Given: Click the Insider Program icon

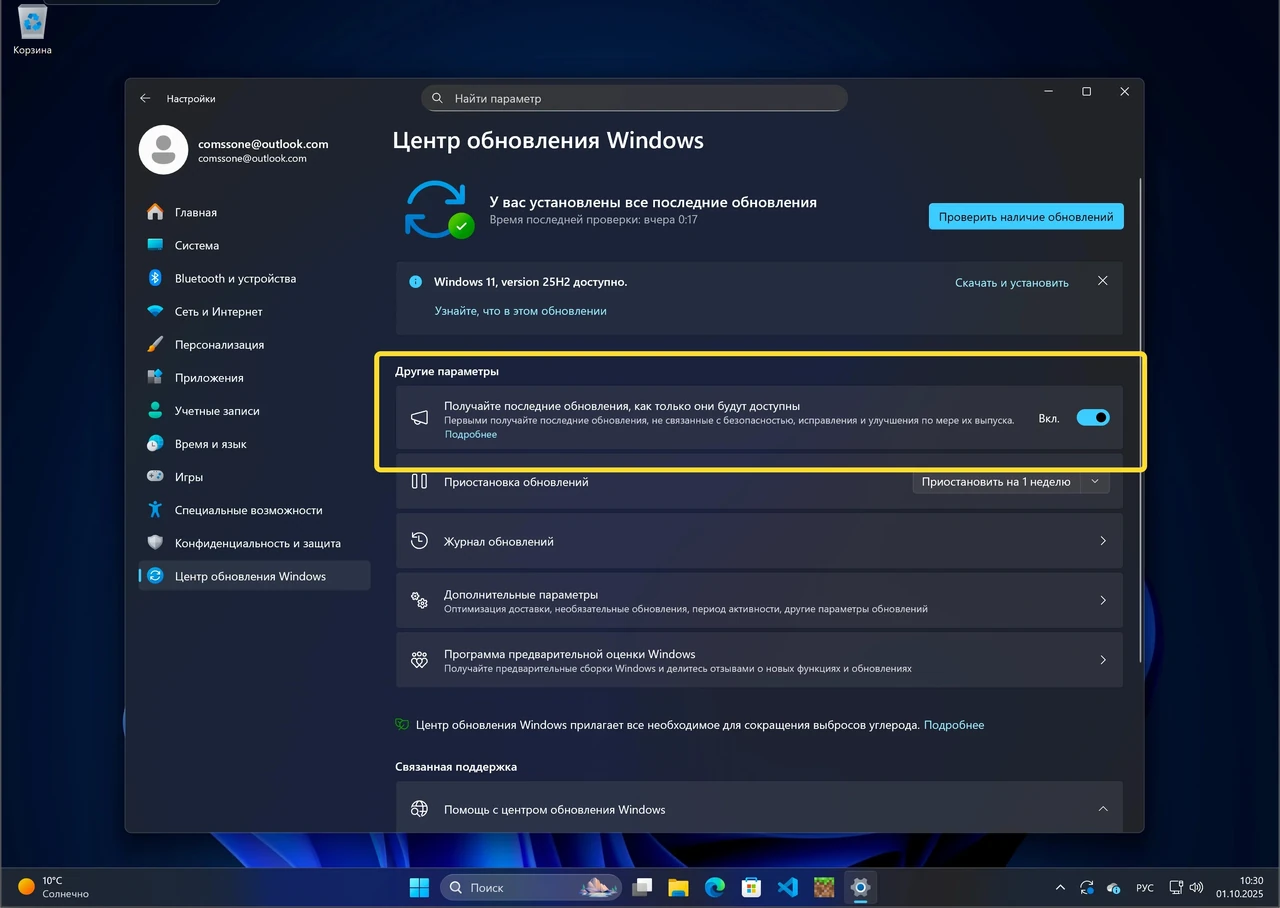Looking at the screenshot, I should [420, 660].
